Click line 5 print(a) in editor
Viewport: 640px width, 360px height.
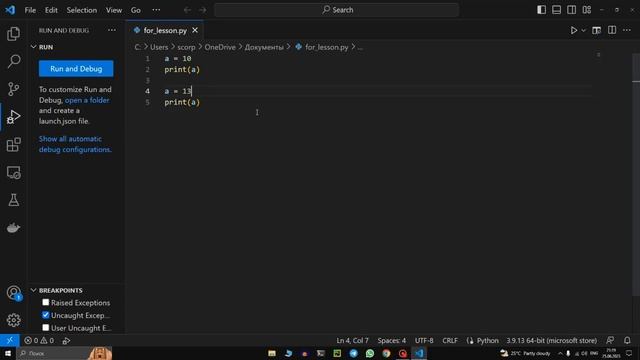(x=182, y=102)
